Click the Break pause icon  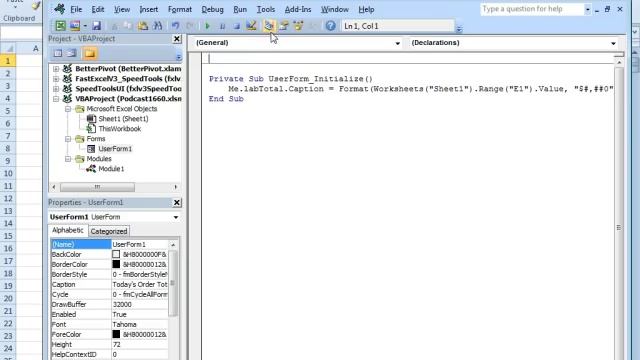click(222, 26)
